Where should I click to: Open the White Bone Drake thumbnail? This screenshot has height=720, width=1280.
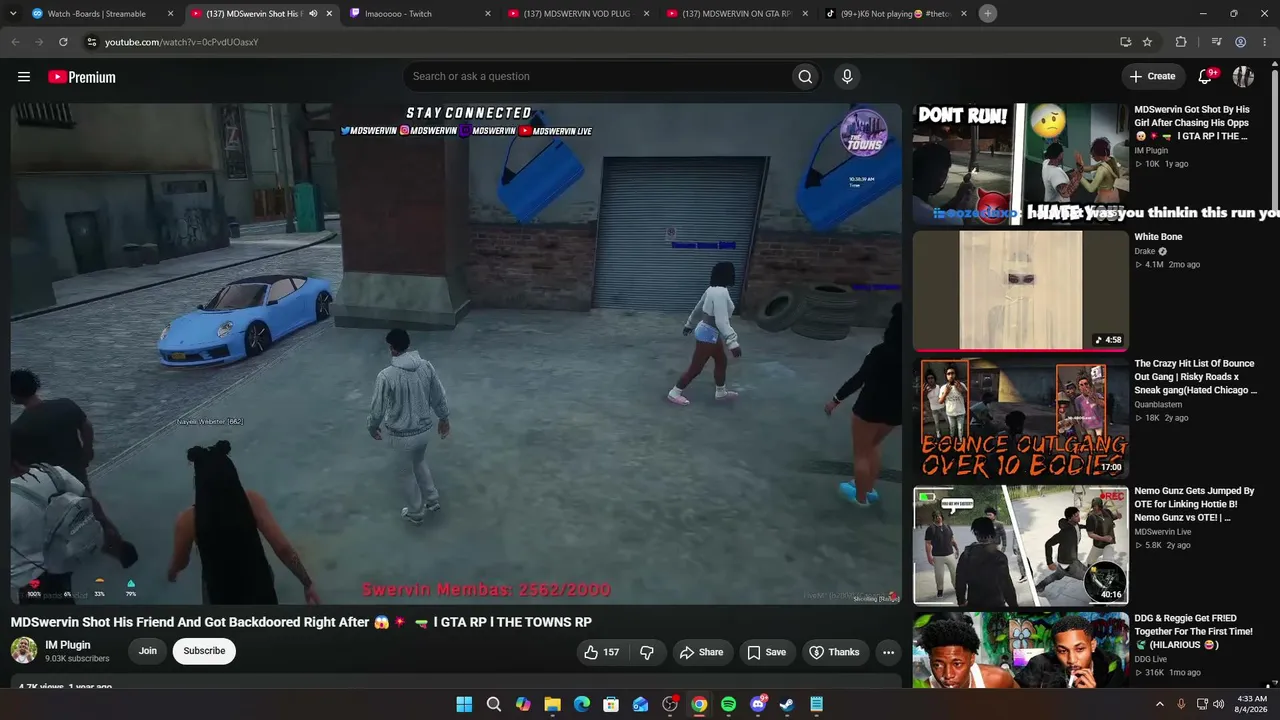click(1020, 291)
